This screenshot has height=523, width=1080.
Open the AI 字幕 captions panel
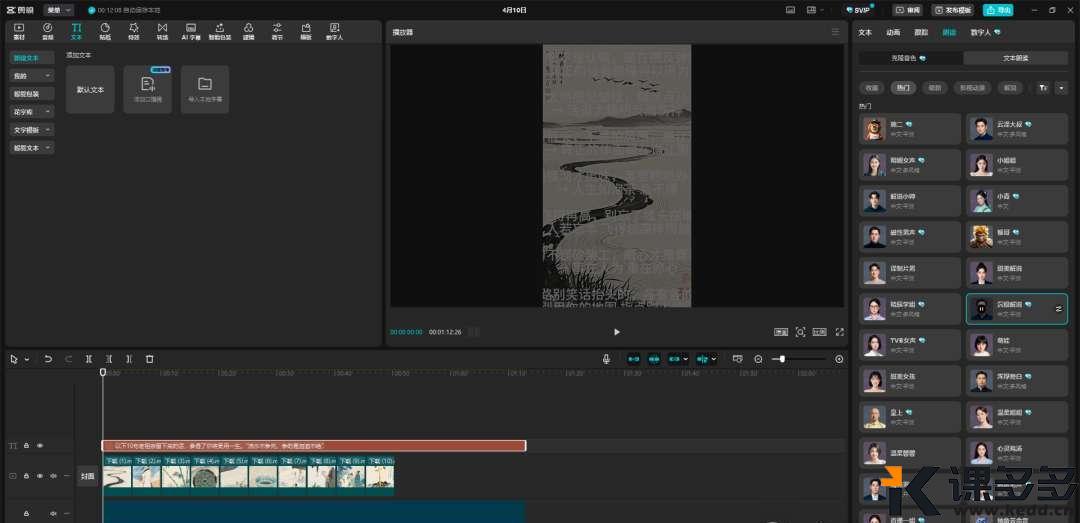191,31
